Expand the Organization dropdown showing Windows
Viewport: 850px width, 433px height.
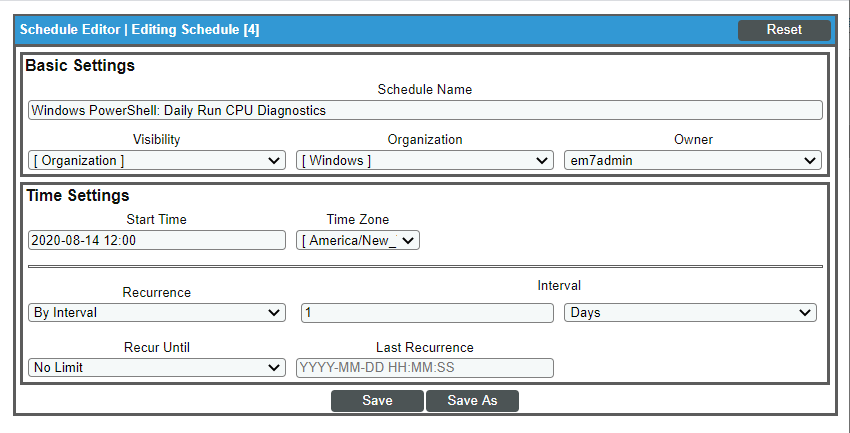coord(425,161)
